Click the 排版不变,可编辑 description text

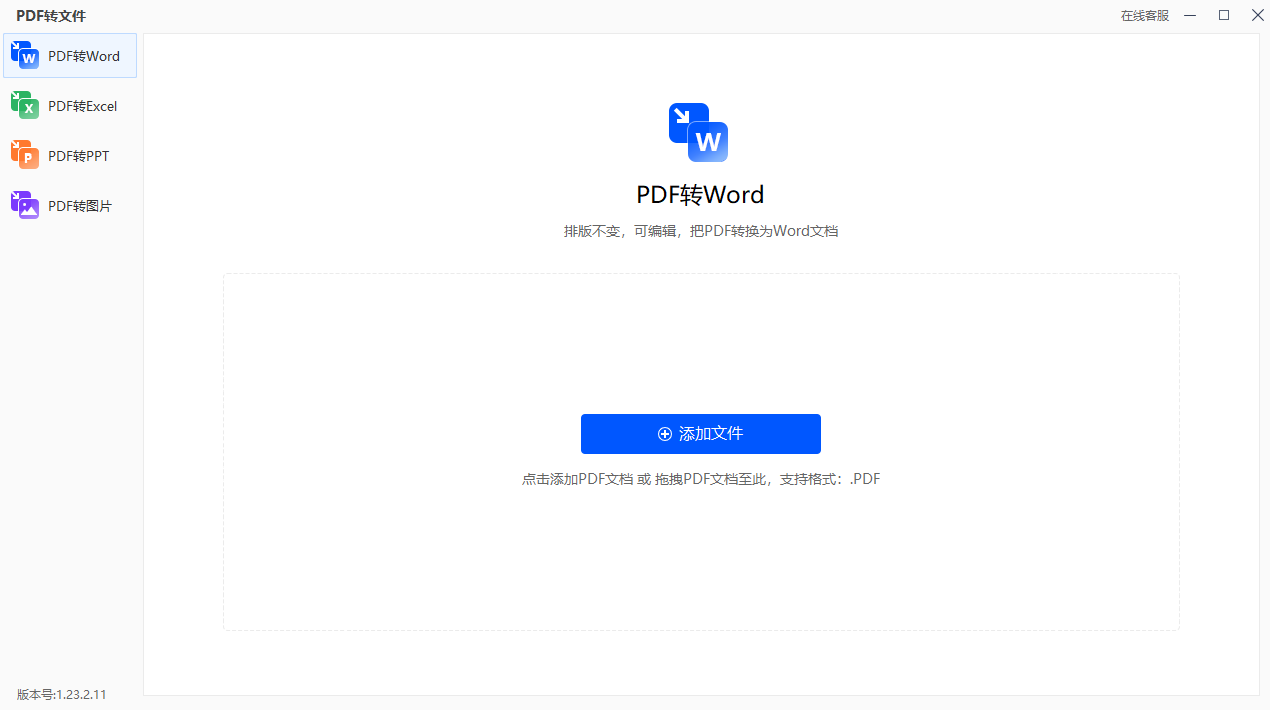pos(701,231)
